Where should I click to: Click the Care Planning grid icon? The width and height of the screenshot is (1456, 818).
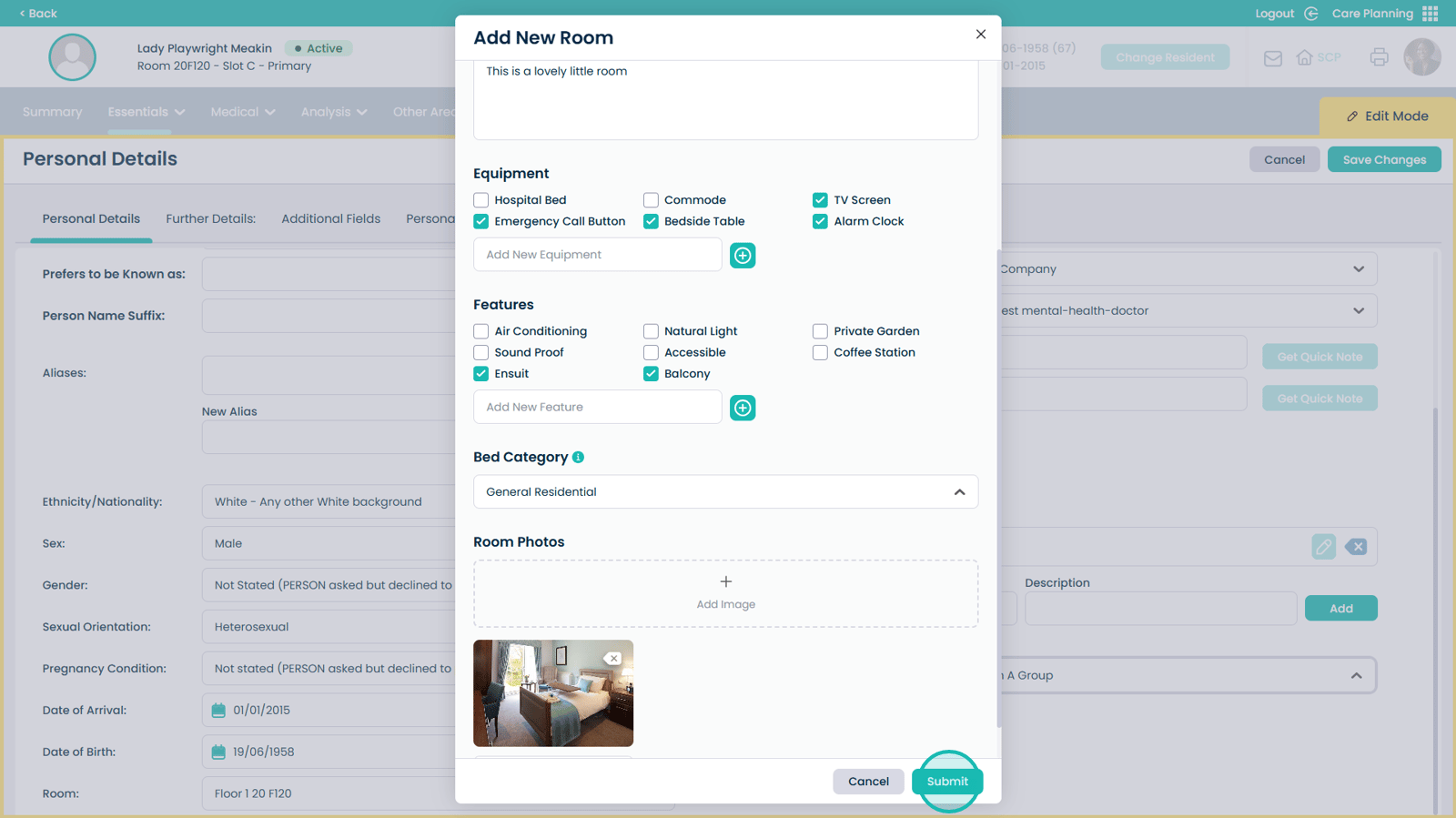click(x=1431, y=14)
